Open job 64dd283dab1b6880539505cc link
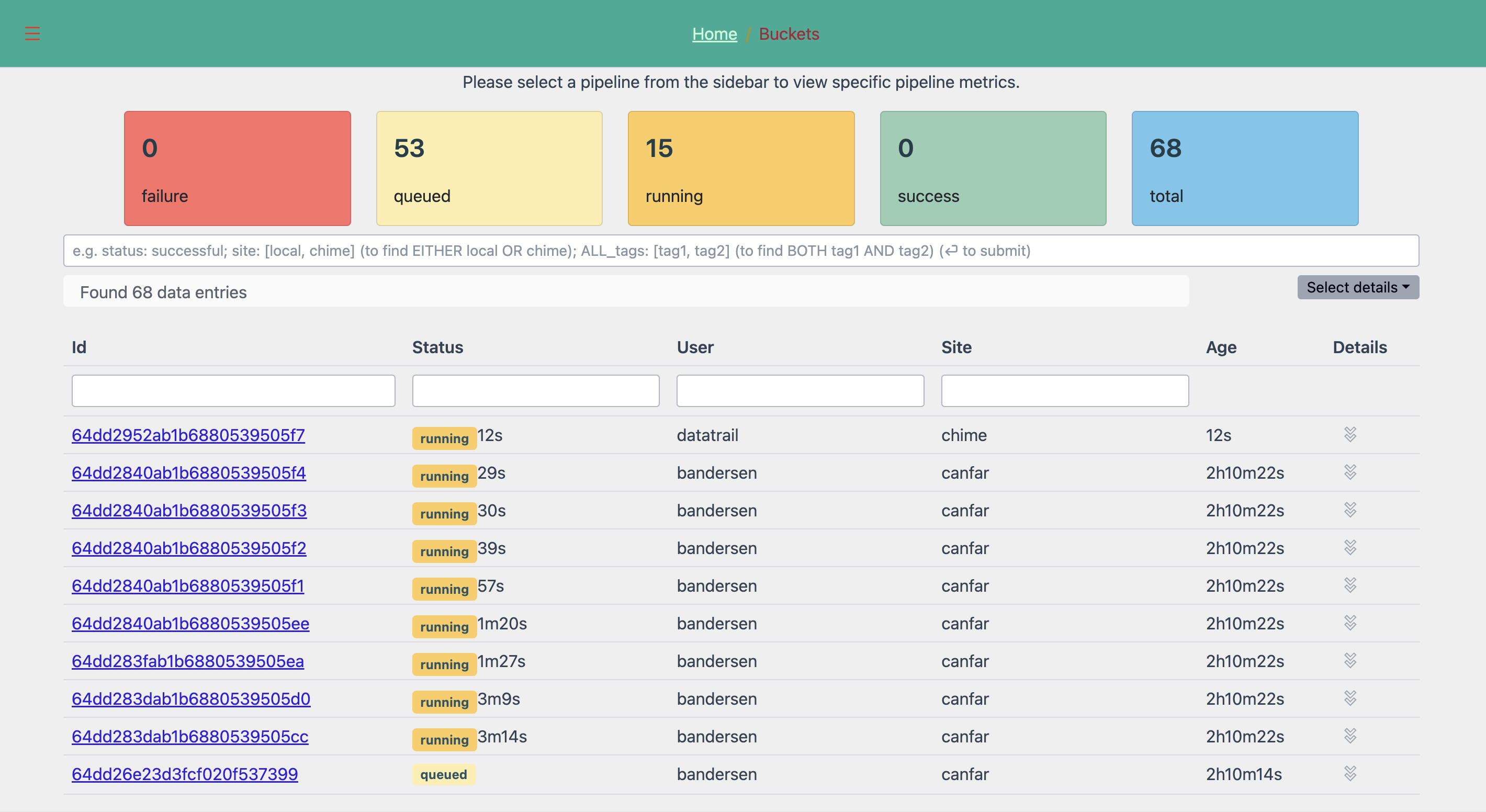Screen dimensions: 1486x812 tap(190, 737)
